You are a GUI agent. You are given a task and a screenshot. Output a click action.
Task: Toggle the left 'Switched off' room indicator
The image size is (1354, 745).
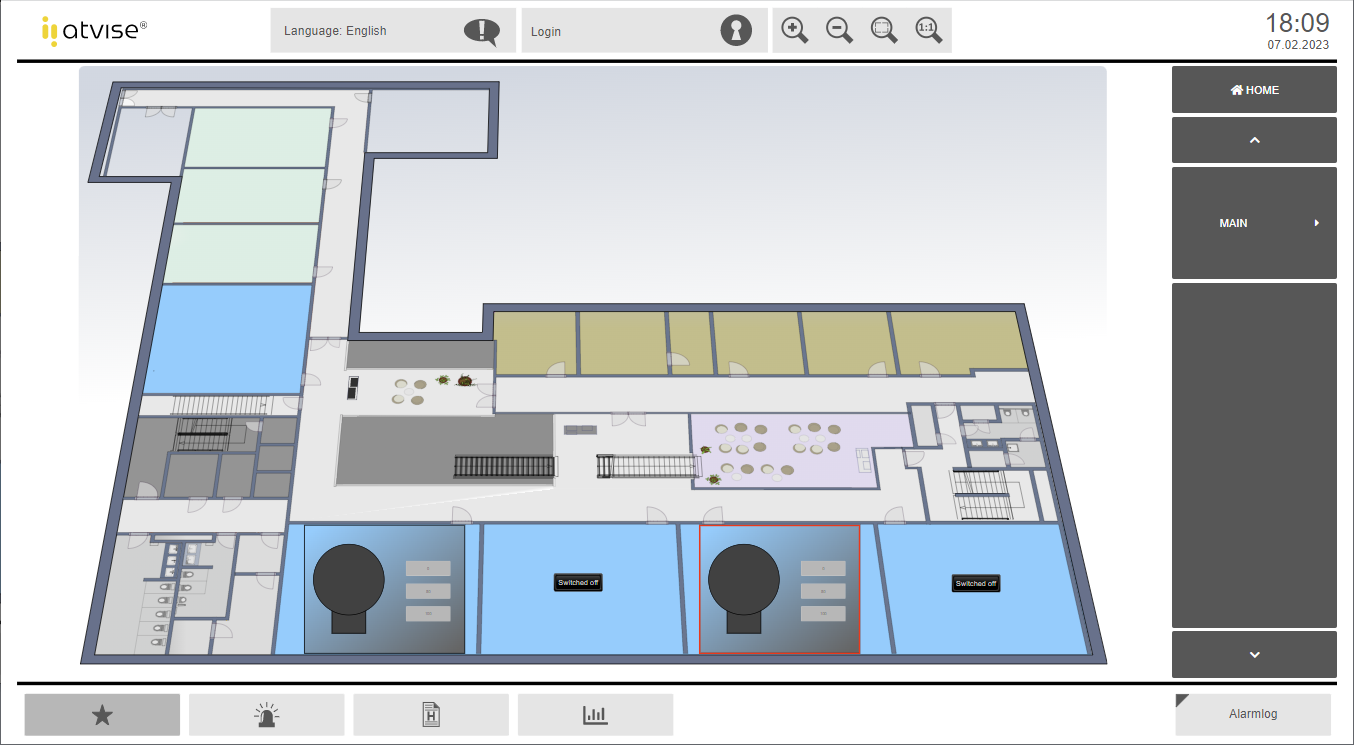(x=579, y=582)
